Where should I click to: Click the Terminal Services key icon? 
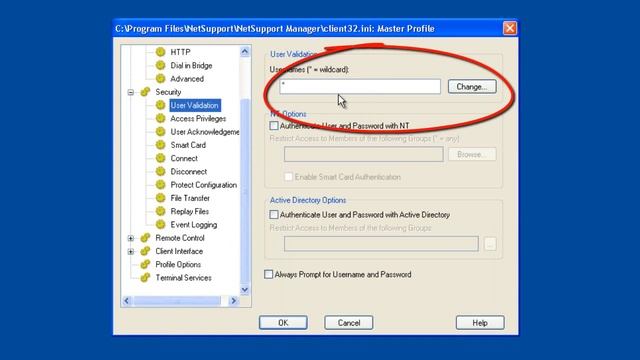tap(145, 278)
